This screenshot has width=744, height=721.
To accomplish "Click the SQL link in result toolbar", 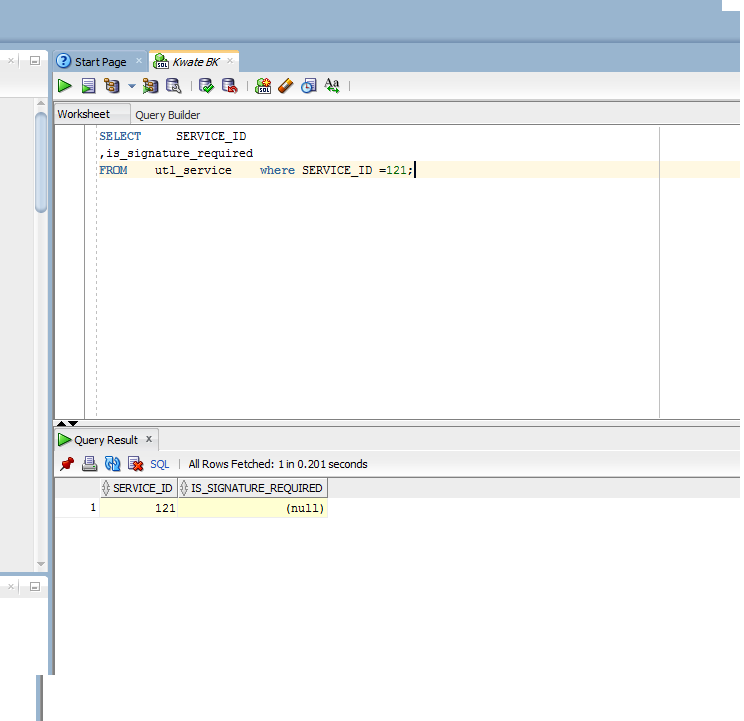I will [159, 464].
